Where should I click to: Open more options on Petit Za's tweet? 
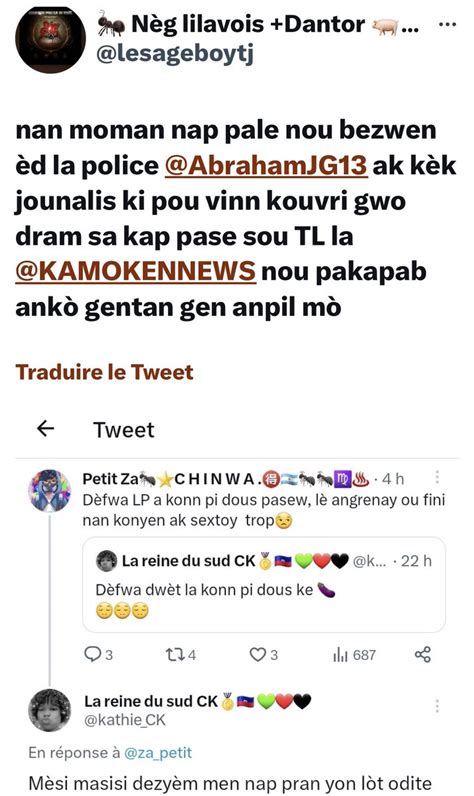[437, 477]
